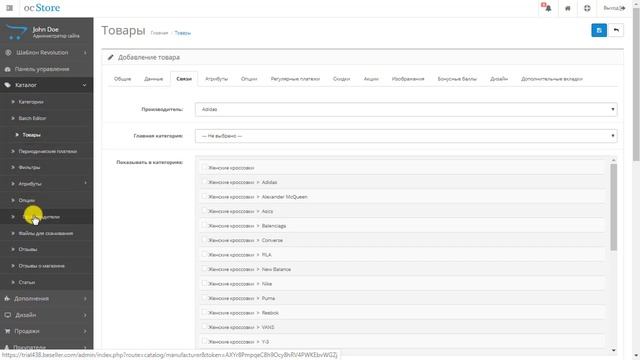The height and width of the screenshot is (360, 640).
Task: Click the ocStore logo
Action: [x=42, y=8]
